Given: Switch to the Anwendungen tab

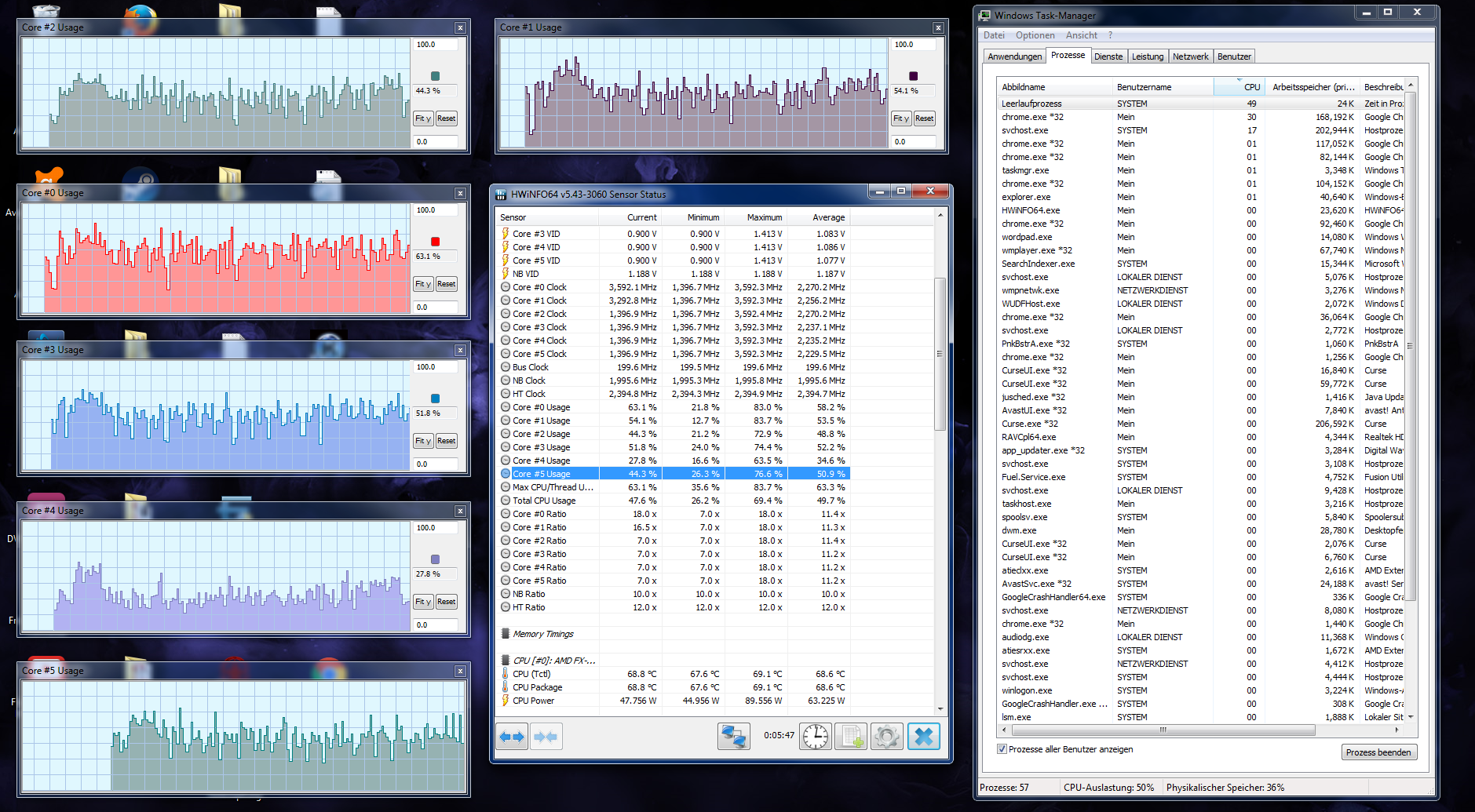Looking at the screenshot, I should (x=1015, y=56).
